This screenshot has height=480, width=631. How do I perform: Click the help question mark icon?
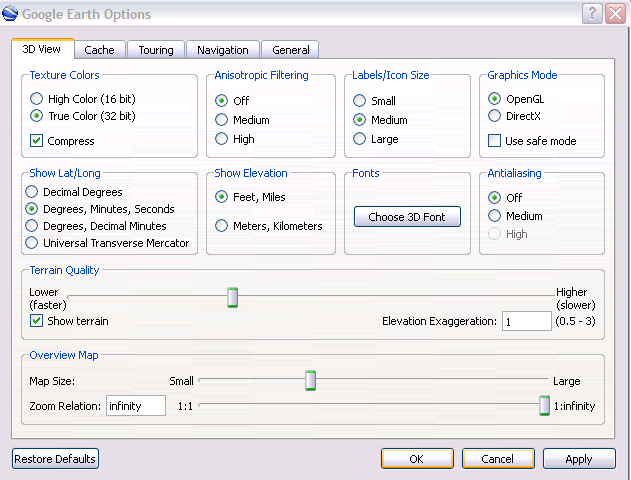coord(592,13)
